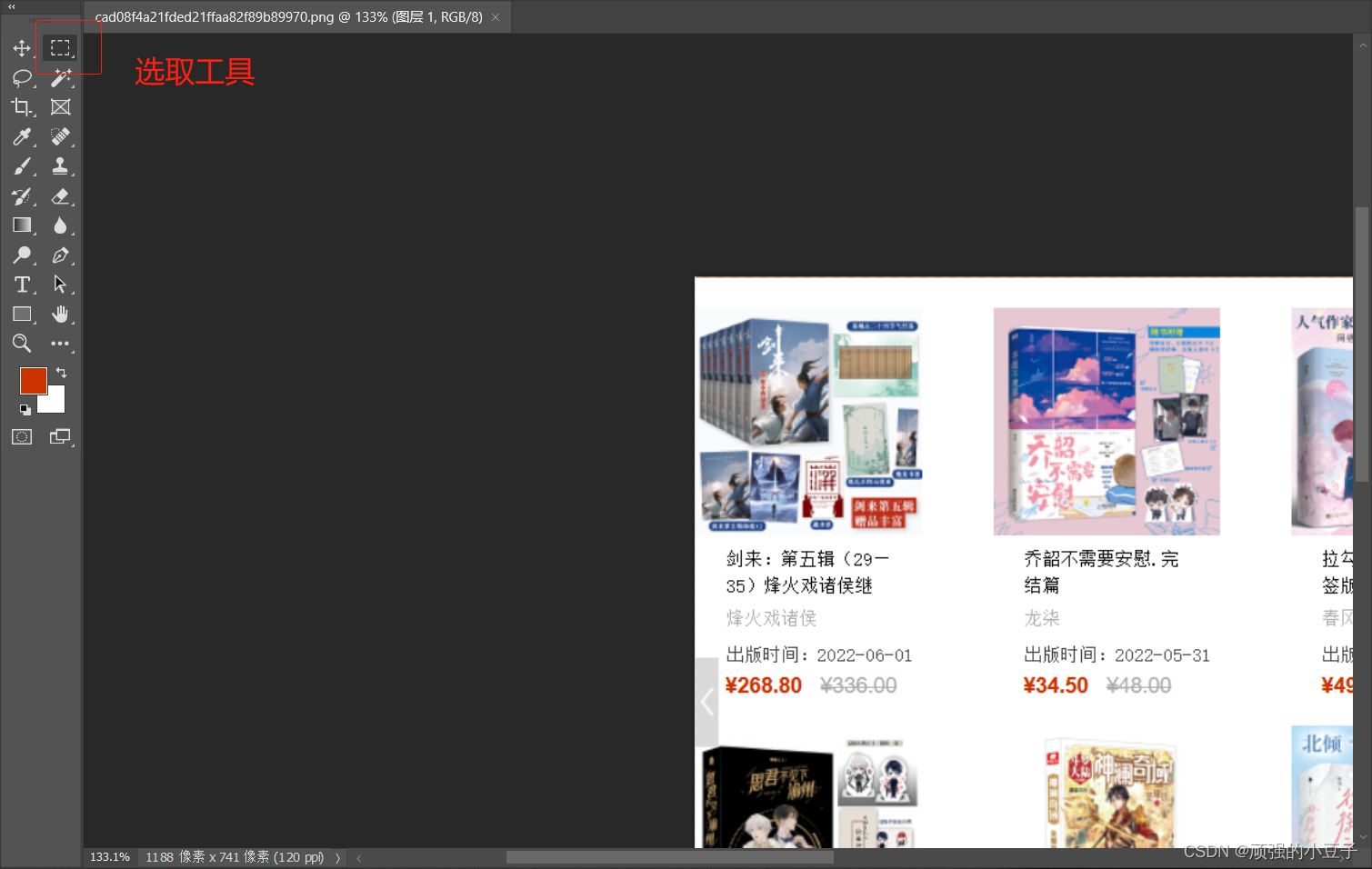Click the price ¥268.80
The width and height of the screenshot is (1372, 869).
click(764, 685)
